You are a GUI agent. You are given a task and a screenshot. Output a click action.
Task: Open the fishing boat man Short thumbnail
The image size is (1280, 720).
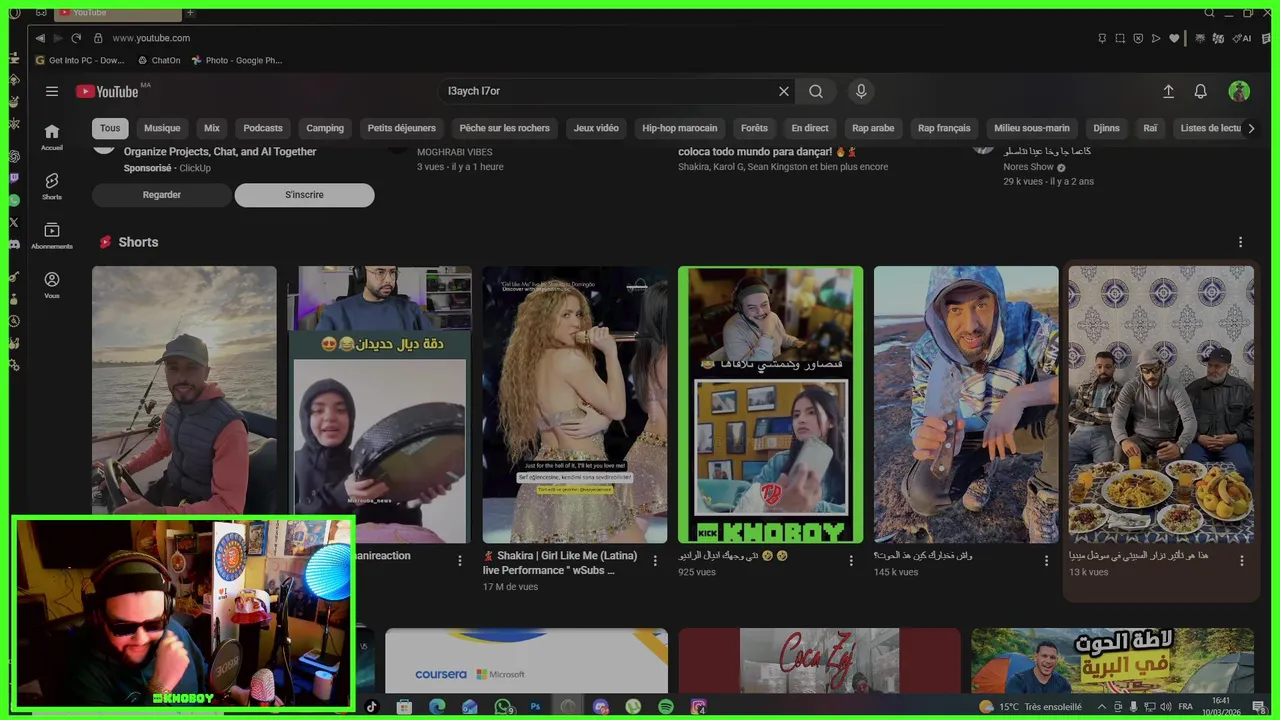point(184,392)
